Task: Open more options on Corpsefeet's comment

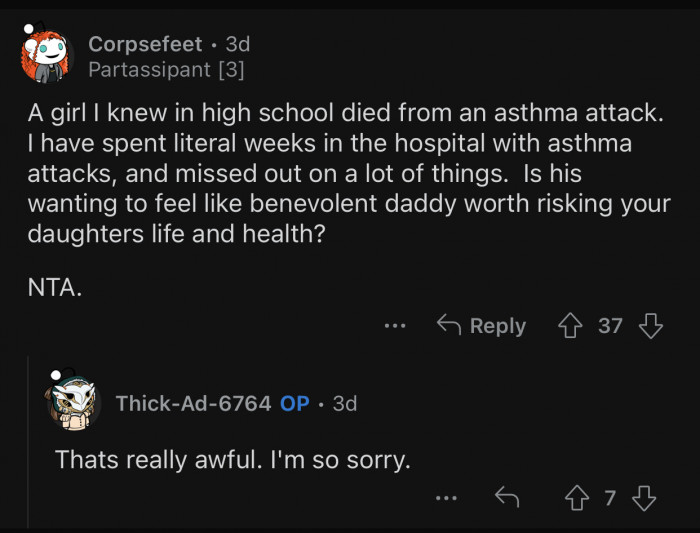Action: click(395, 326)
